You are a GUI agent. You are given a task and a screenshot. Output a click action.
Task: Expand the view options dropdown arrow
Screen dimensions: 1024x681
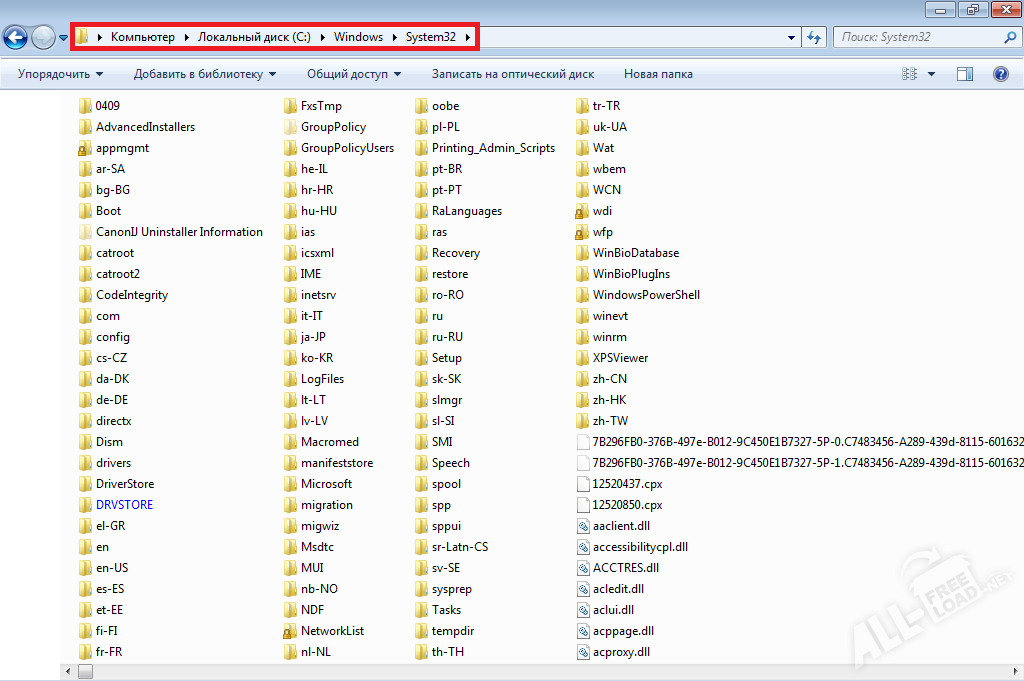click(x=932, y=74)
